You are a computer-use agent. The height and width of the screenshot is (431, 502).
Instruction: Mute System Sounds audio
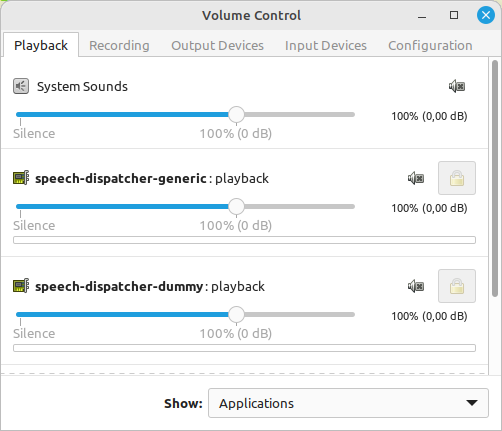457,87
